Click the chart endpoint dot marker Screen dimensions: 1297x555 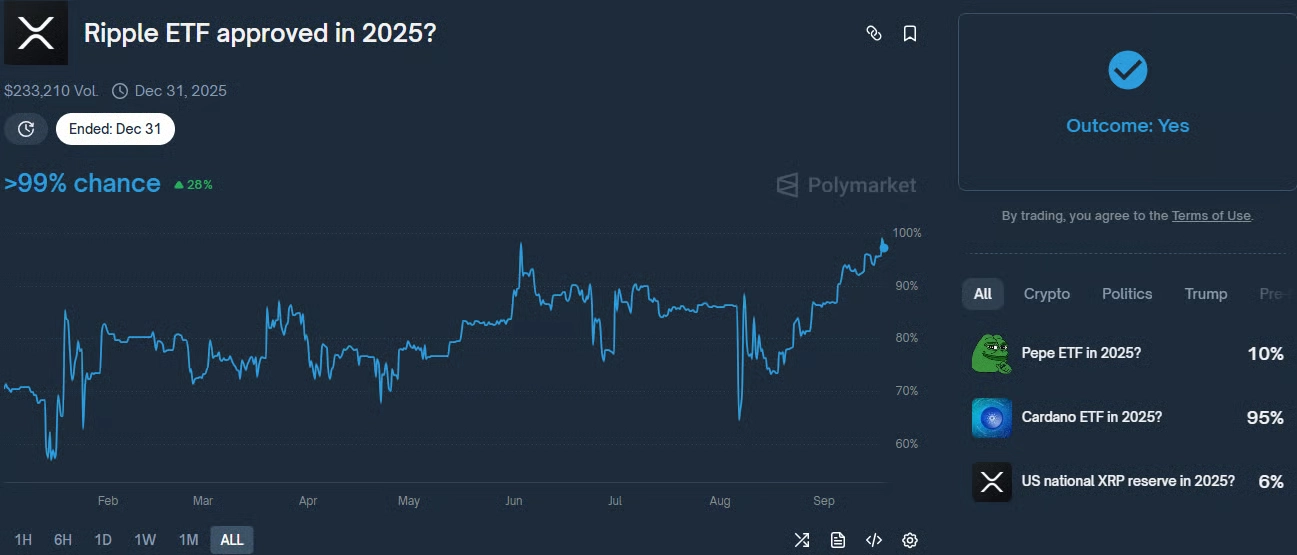coord(884,247)
